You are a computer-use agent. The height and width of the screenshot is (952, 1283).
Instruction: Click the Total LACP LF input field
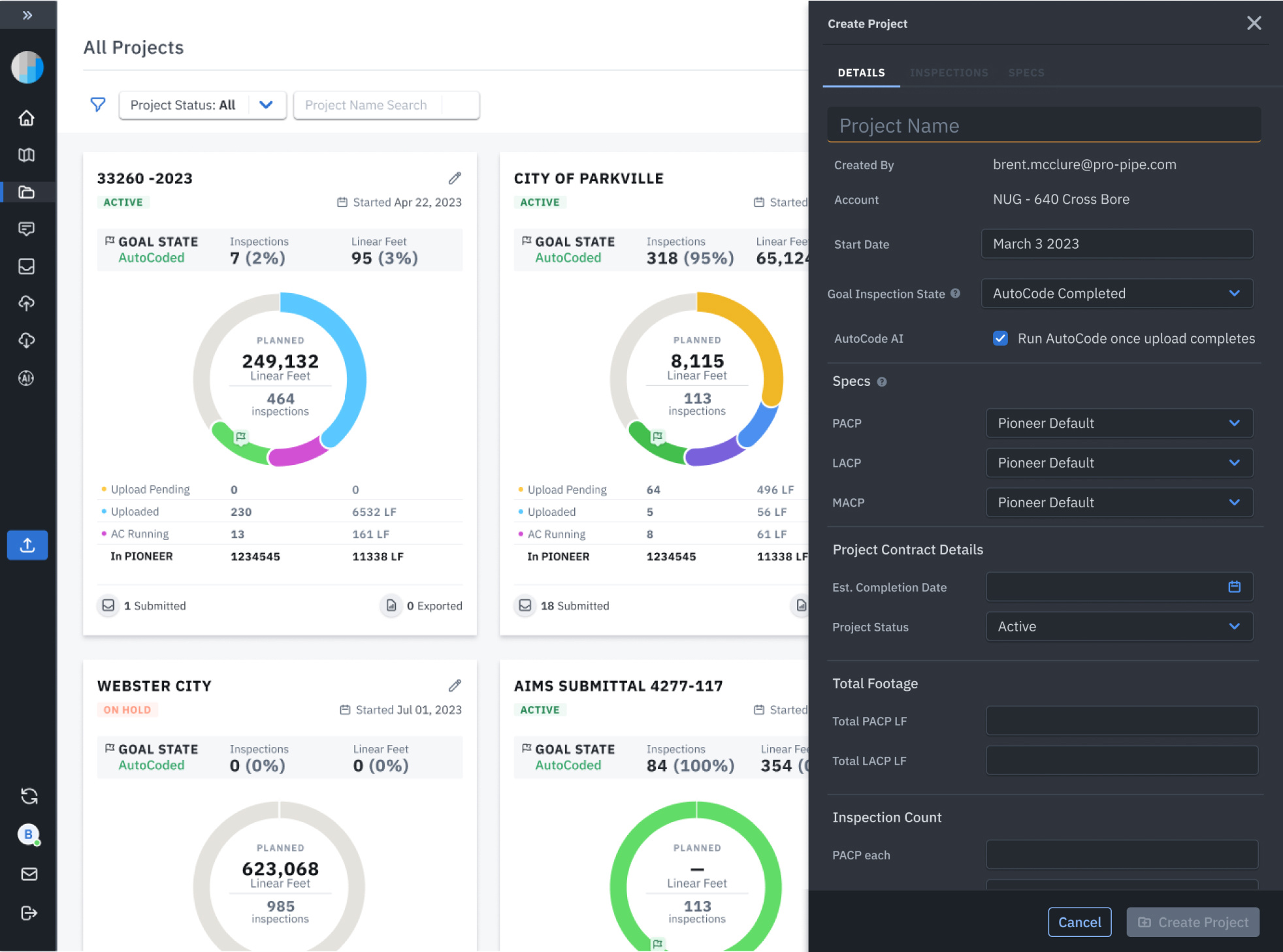coord(1122,761)
